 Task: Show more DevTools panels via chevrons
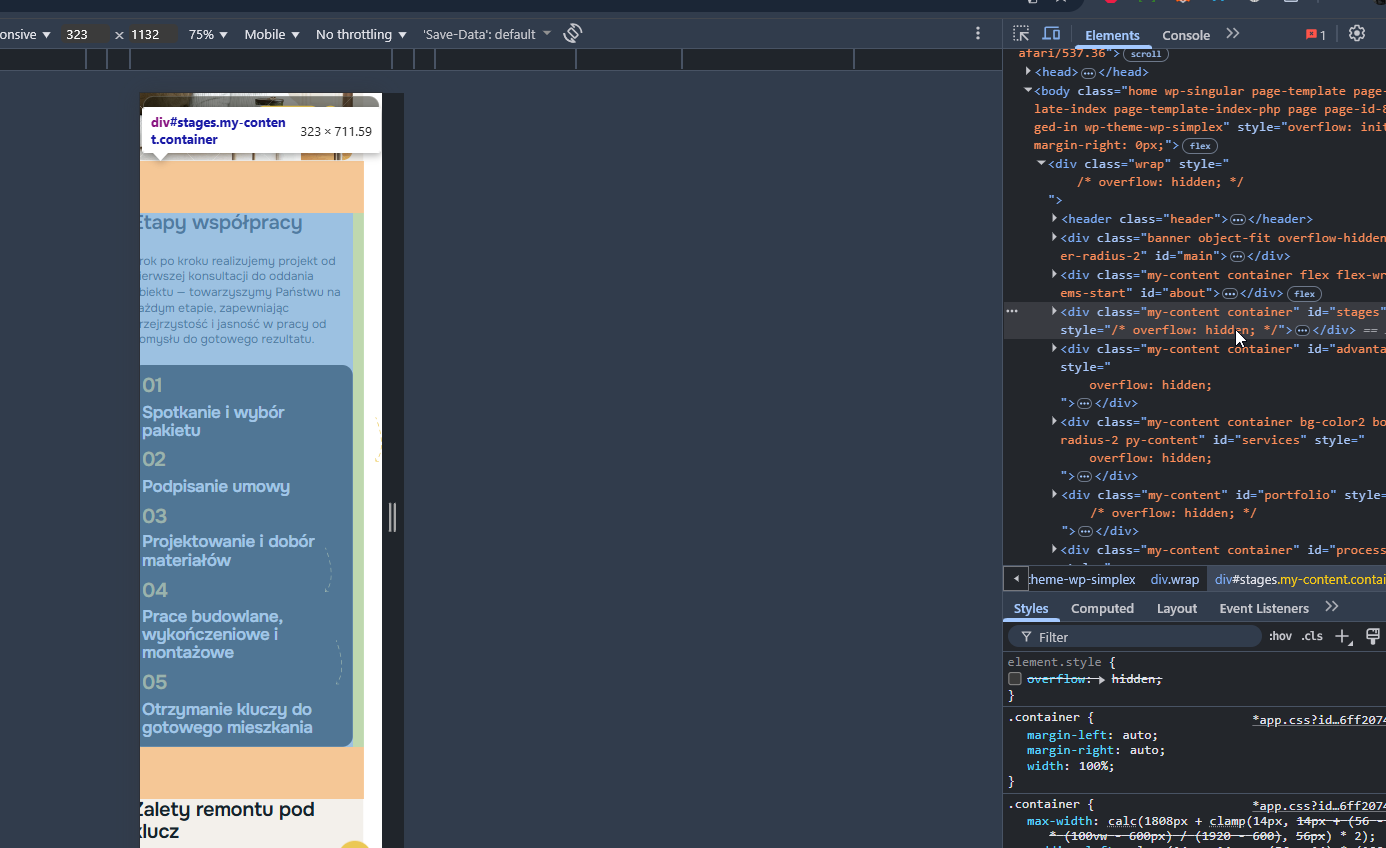point(1233,34)
